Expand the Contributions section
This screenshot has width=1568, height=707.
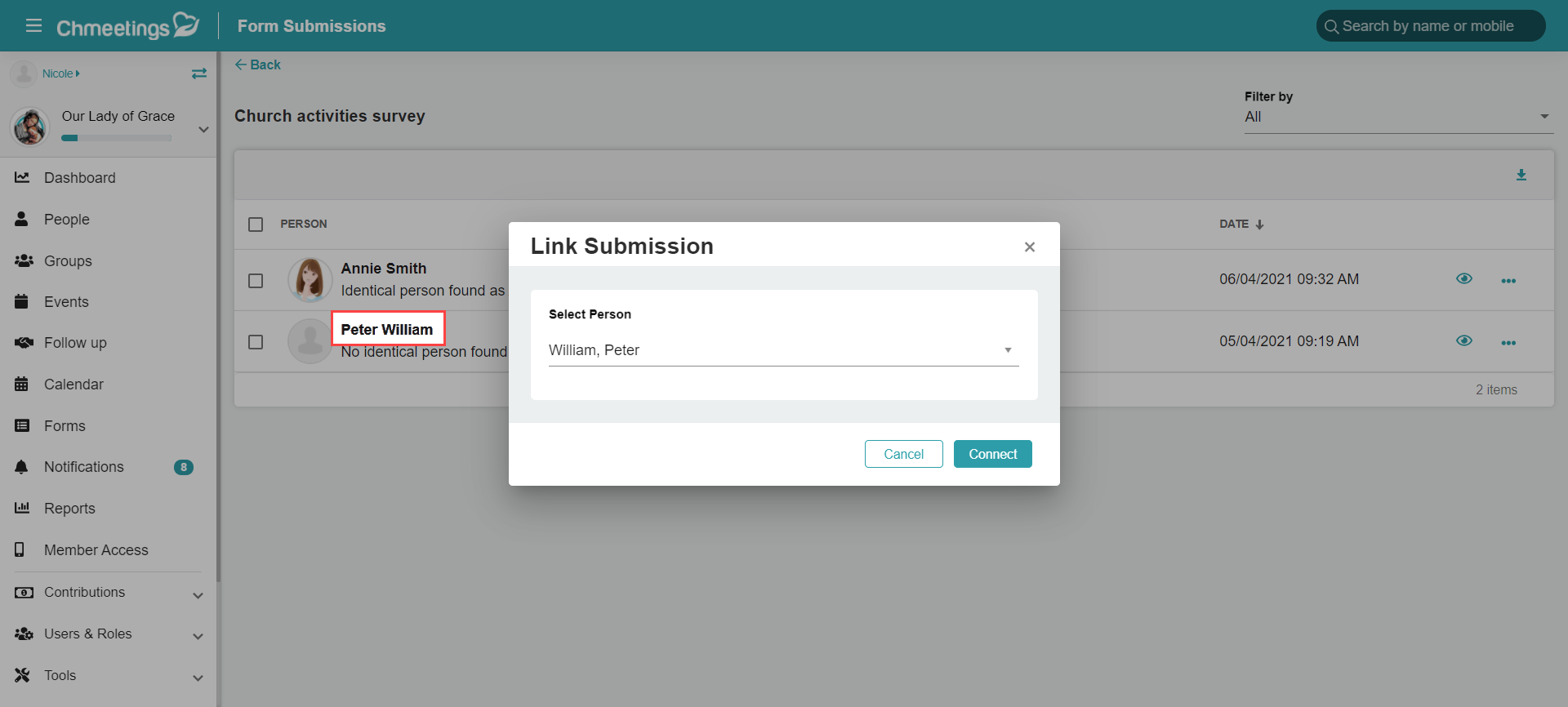108,593
